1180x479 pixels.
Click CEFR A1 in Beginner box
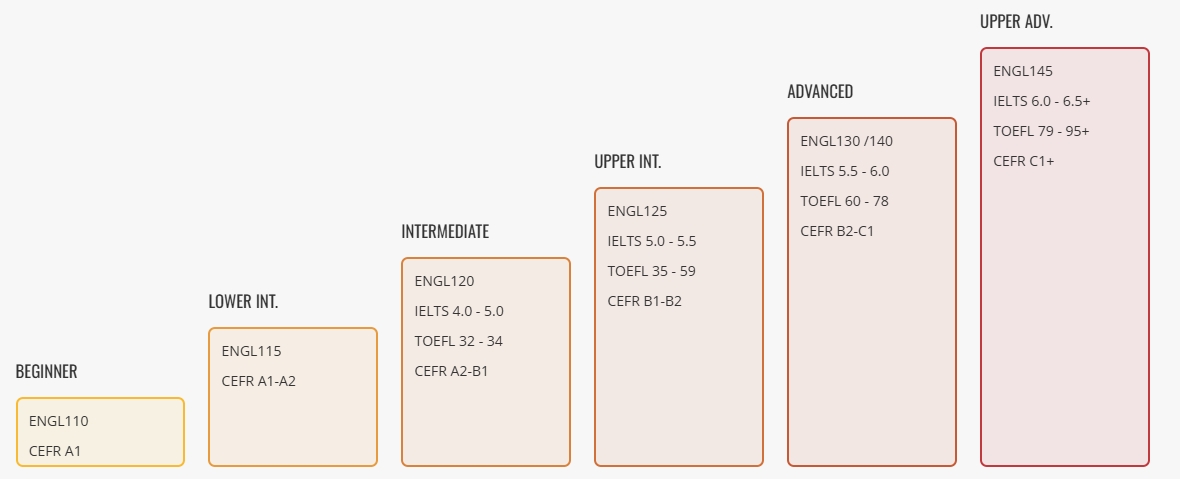[55, 451]
